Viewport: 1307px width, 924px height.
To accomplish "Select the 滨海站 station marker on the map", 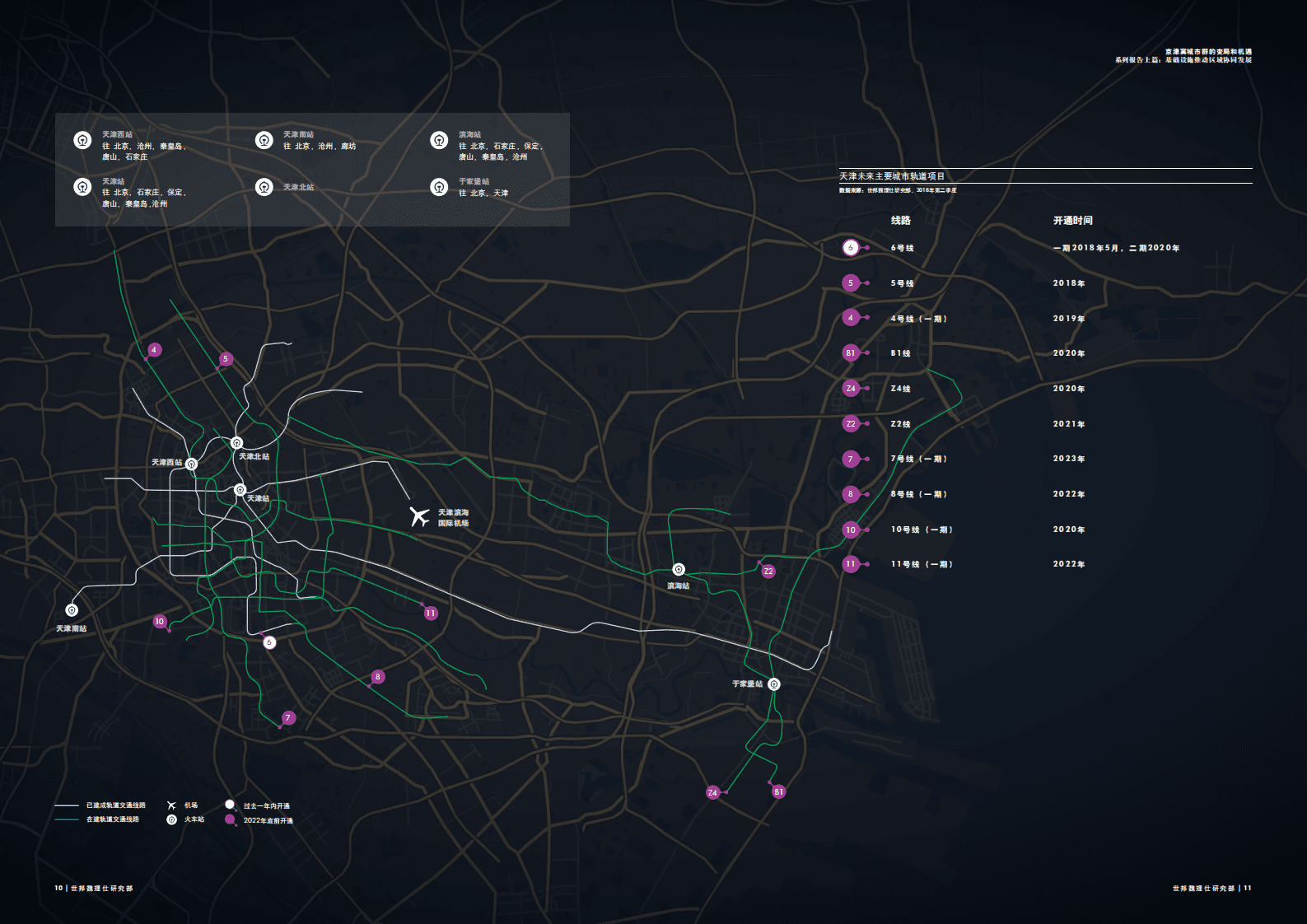I will (x=678, y=570).
